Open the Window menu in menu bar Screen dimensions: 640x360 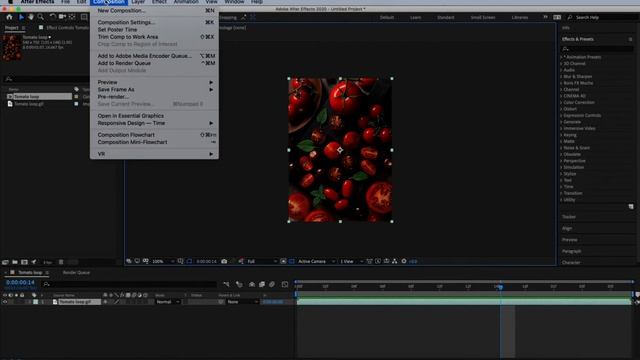234,2
